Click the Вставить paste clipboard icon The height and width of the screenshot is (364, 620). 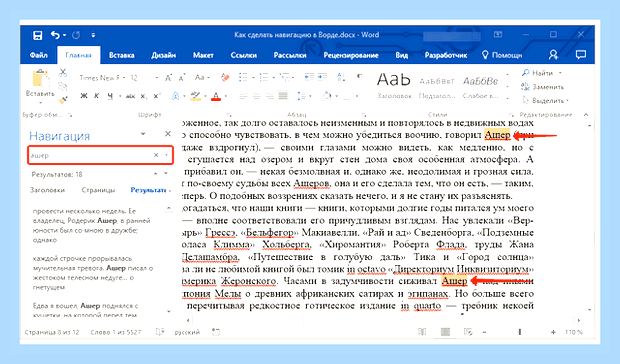(40, 78)
